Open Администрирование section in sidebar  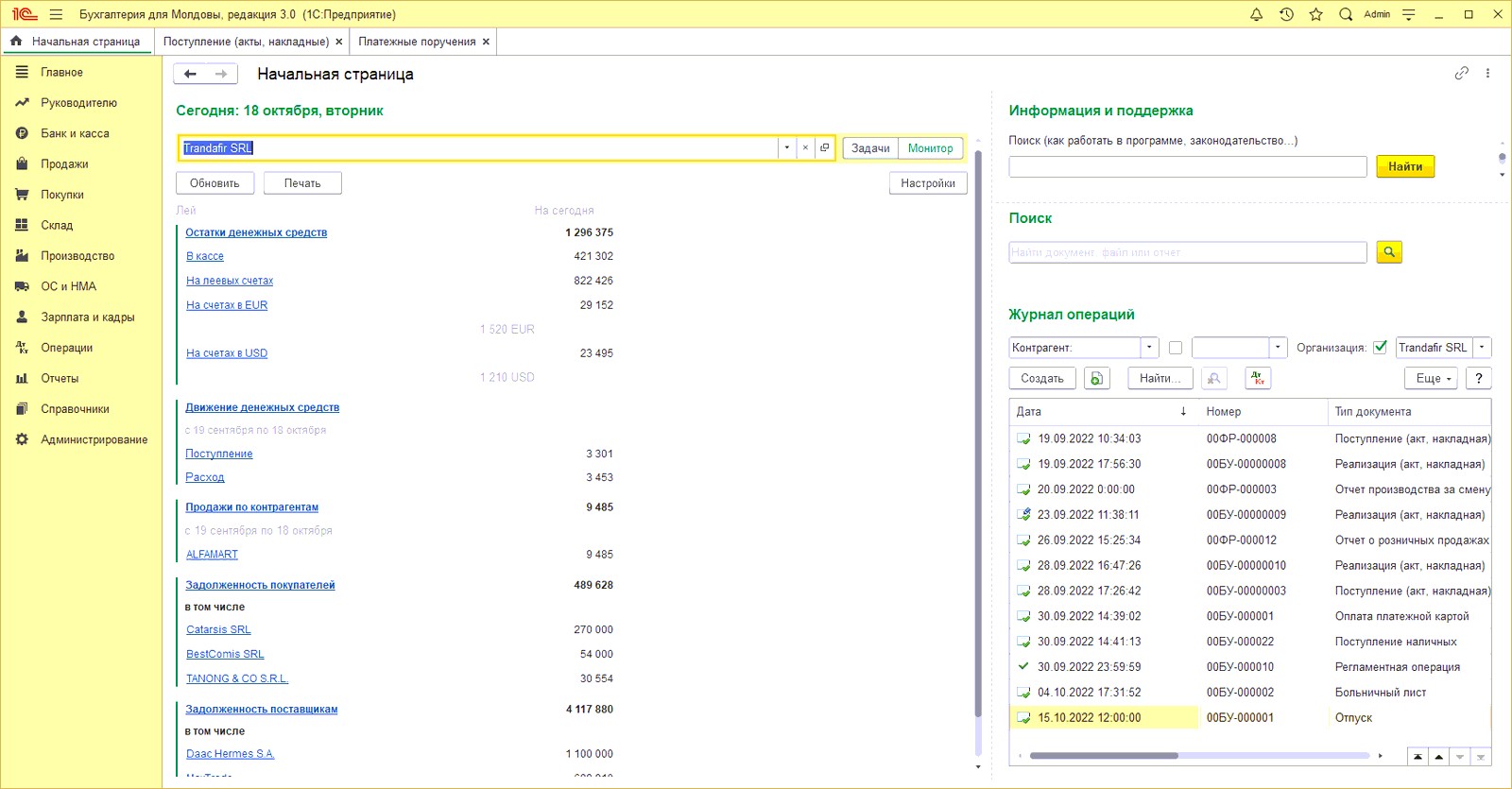(x=94, y=439)
